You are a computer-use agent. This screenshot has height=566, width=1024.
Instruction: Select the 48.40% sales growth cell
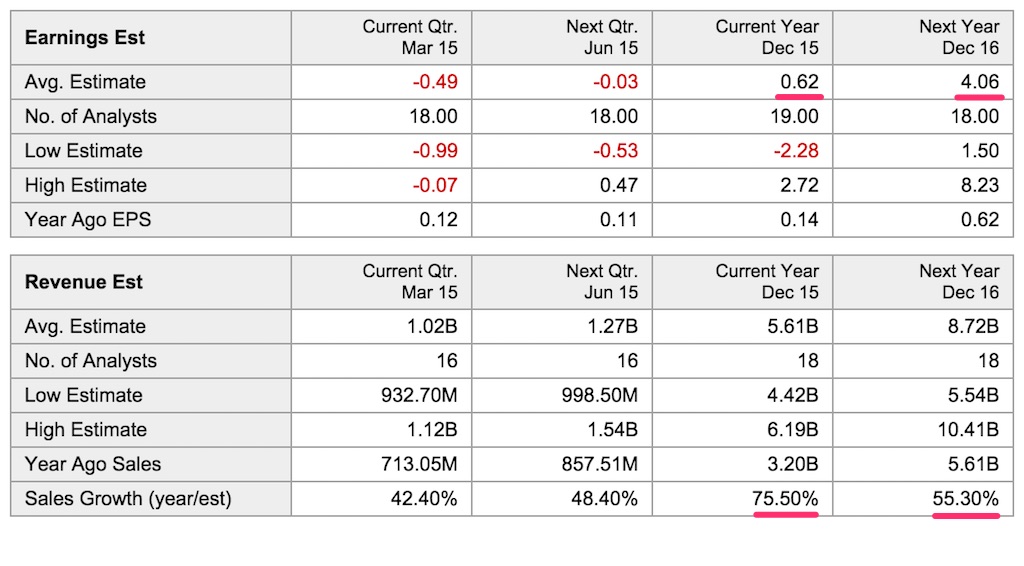tap(604, 498)
